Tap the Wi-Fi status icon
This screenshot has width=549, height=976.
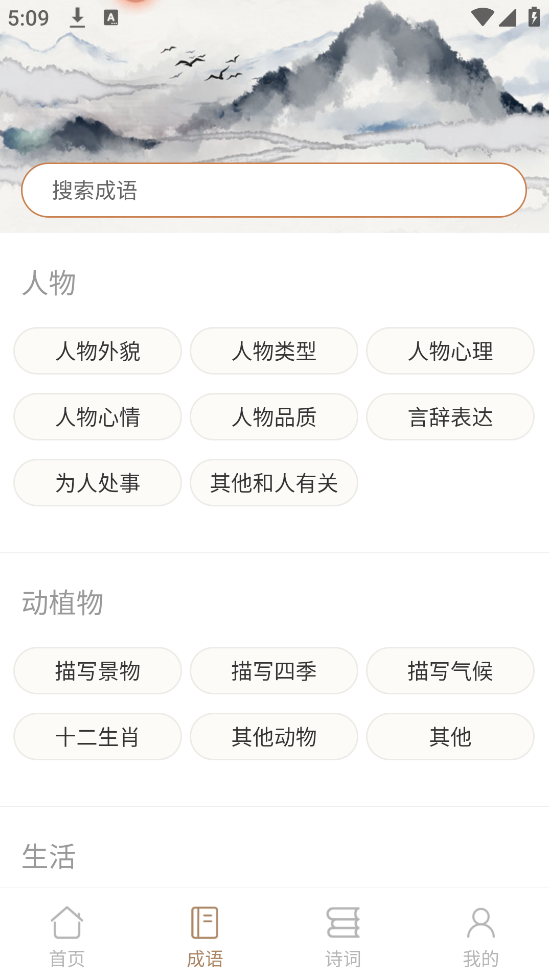tap(482, 17)
